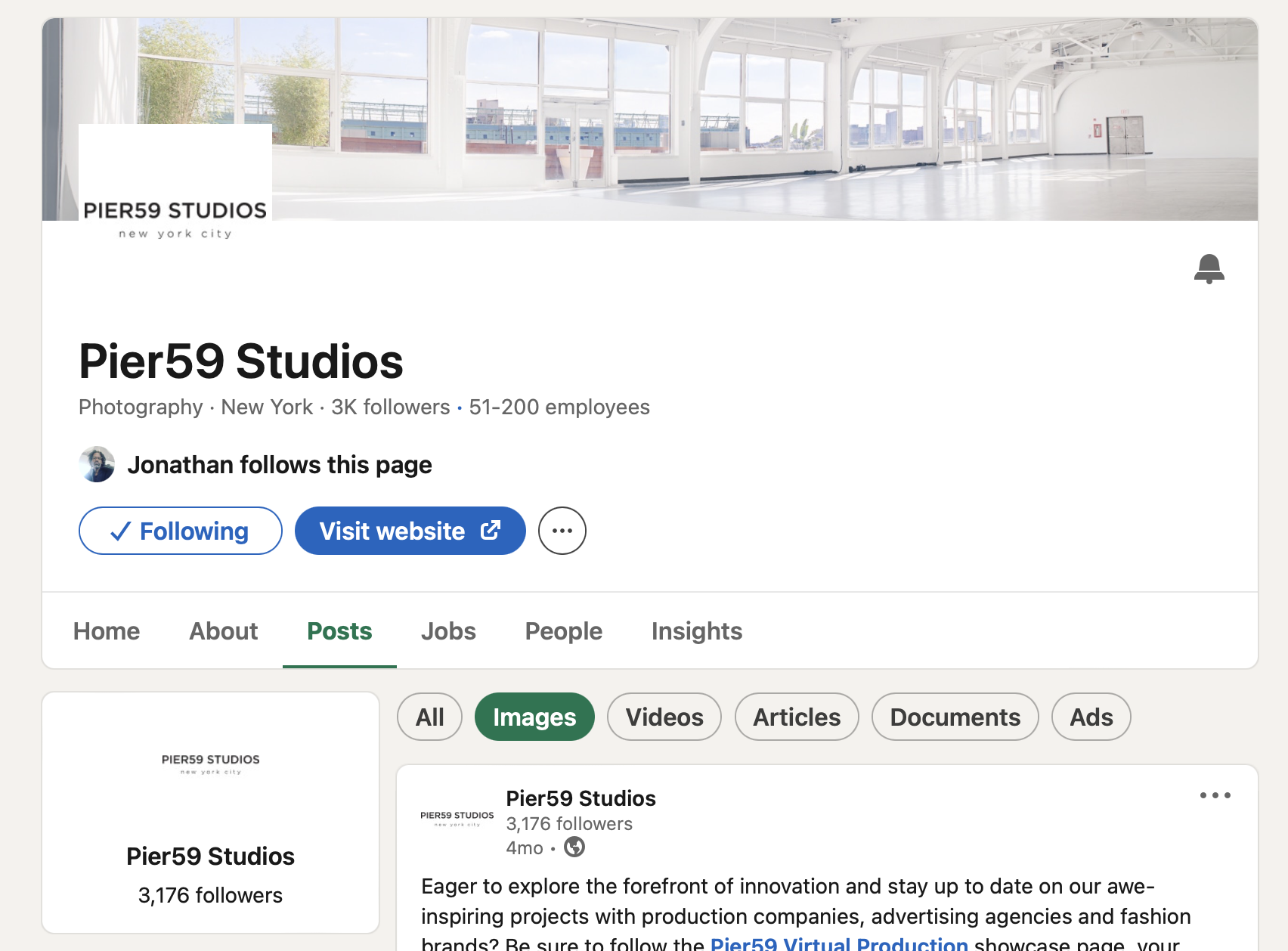This screenshot has height=951, width=1288.
Task: Filter posts by Documents
Action: click(x=955, y=717)
